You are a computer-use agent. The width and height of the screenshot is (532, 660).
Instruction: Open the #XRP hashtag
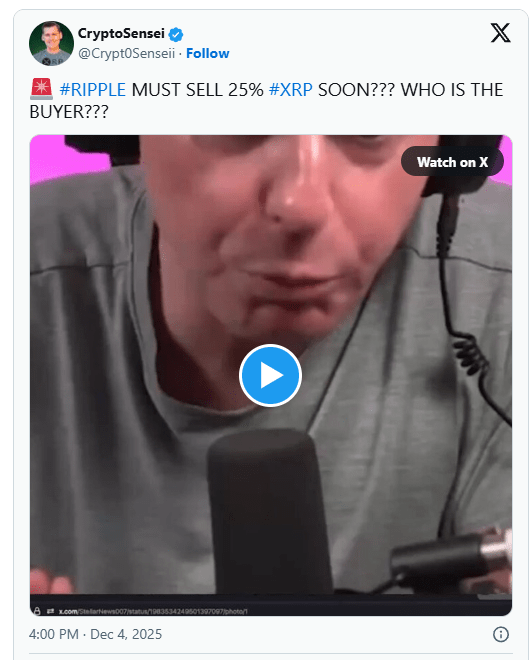tap(291, 90)
